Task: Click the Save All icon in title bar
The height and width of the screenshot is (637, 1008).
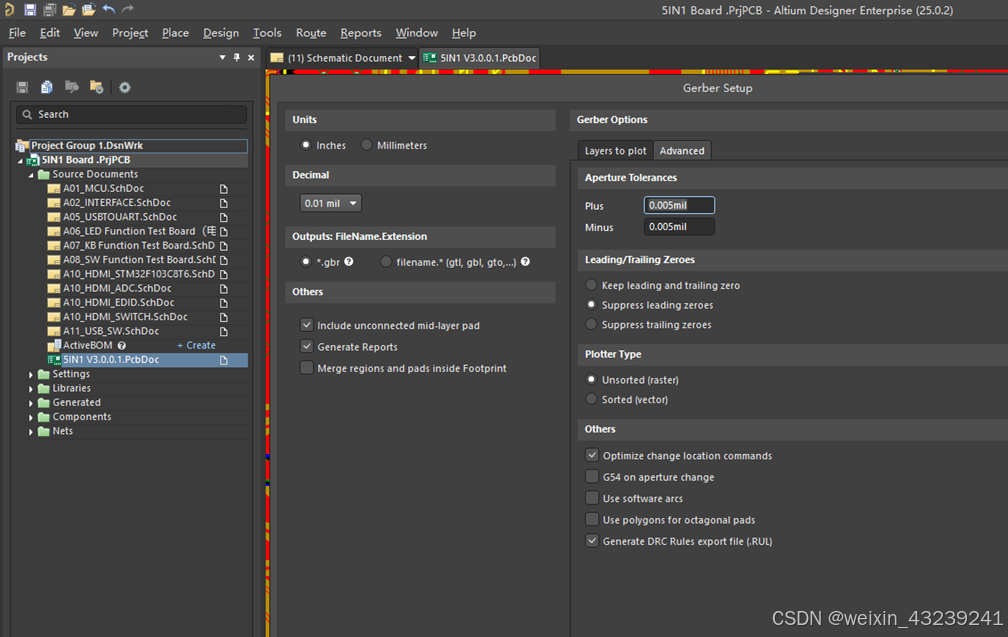Action: point(49,10)
